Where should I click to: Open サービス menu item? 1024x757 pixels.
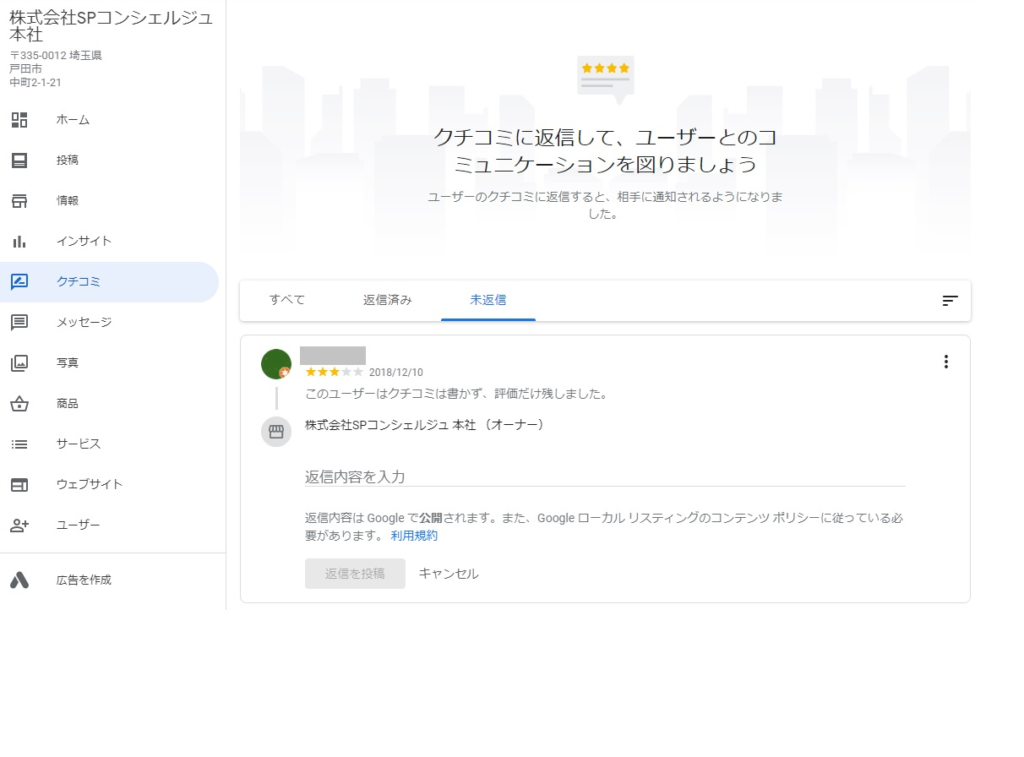pyautogui.click(x=78, y=444)
